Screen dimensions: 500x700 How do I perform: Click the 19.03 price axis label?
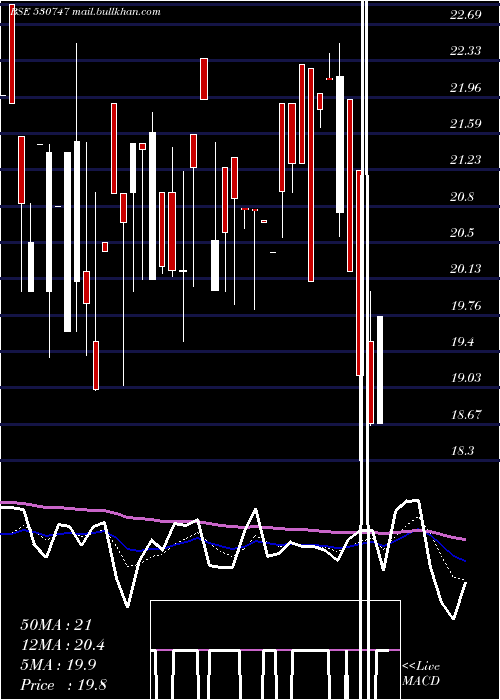pos(466,378)
